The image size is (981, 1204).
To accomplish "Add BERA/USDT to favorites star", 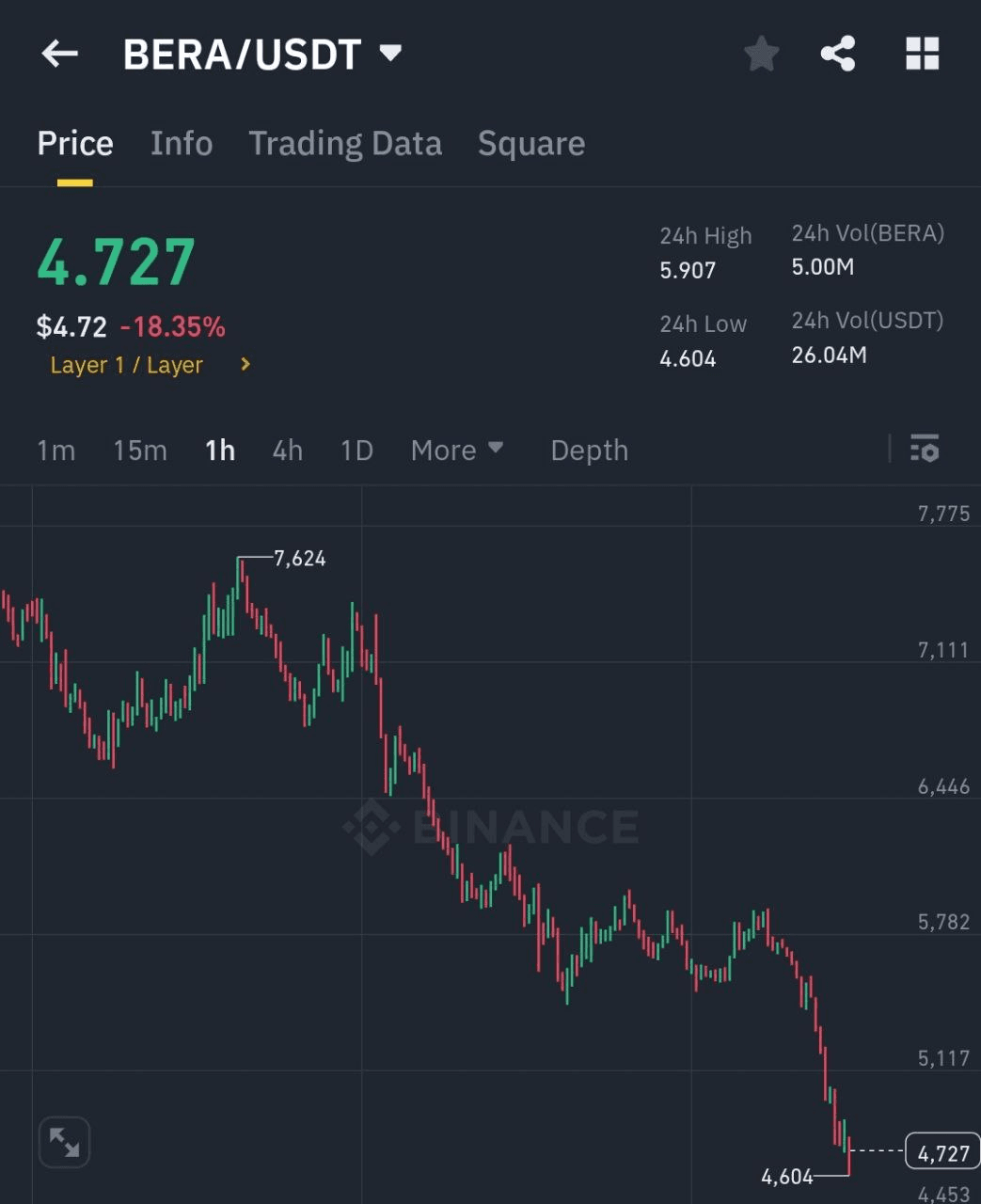I will click(761, 54).
